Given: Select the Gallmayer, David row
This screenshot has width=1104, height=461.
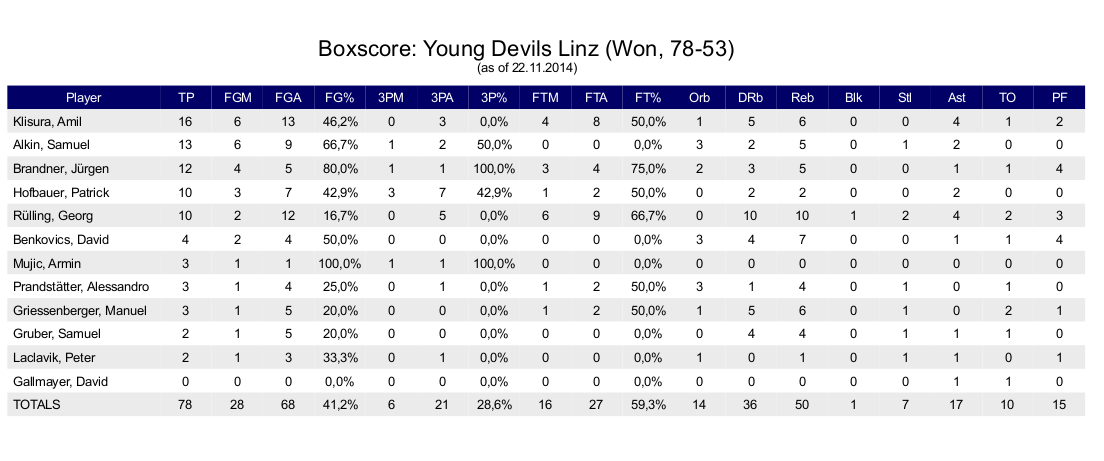Looking at the screenshot, I should click(546, 381).
